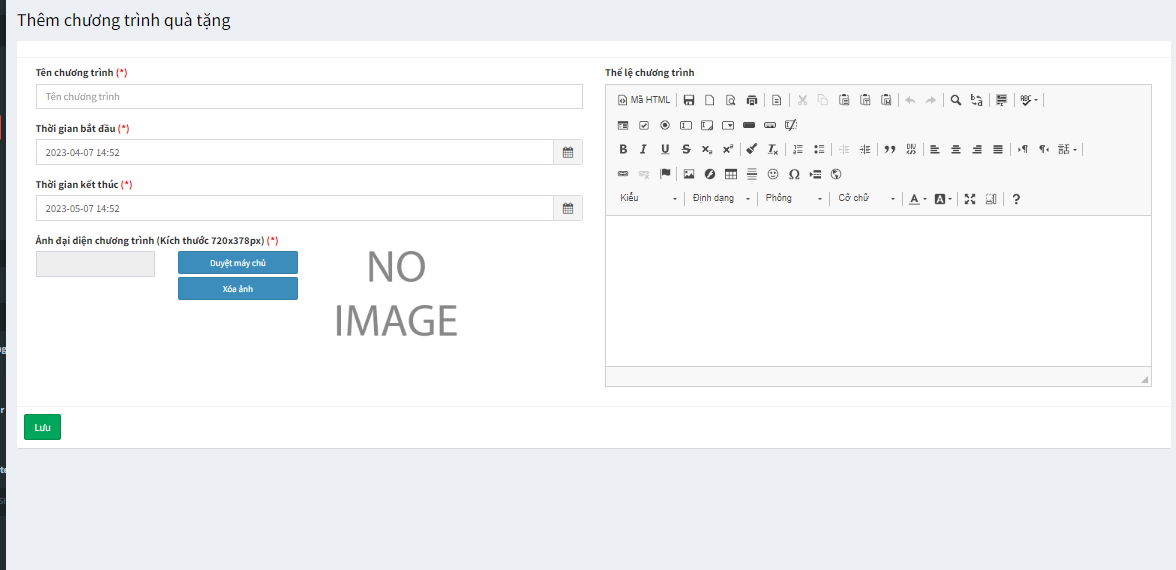Open the text color picker
Screen dimensions: 1176x570
coord(917,199)
